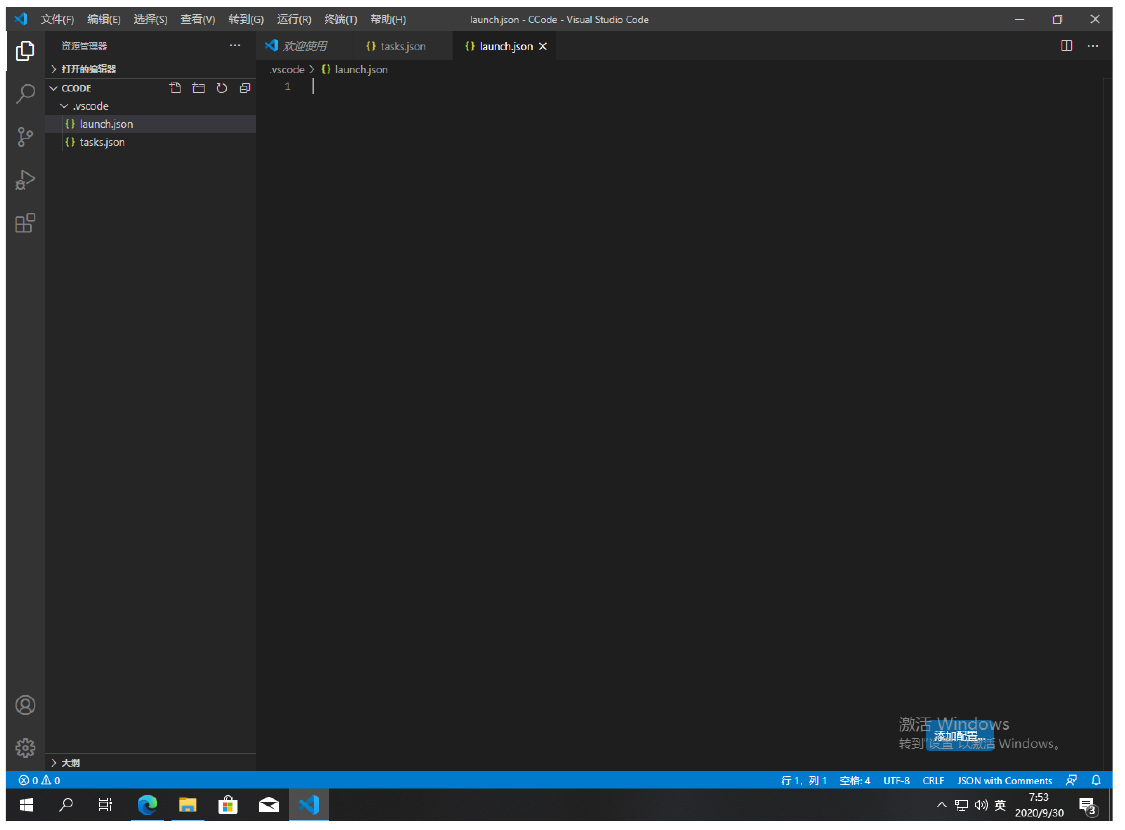Expand the 大纲 outline section

pyautogui.click(x=72, y=763)
